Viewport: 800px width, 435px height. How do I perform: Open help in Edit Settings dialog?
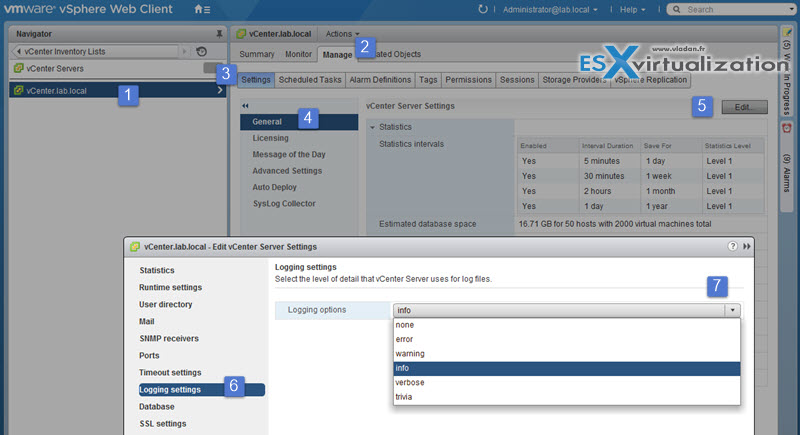732,246
